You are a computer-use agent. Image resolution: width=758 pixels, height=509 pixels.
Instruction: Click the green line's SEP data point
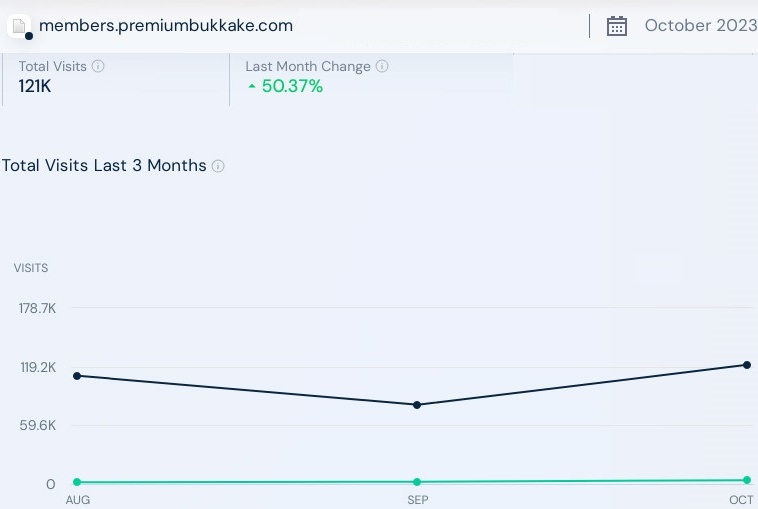417,482
